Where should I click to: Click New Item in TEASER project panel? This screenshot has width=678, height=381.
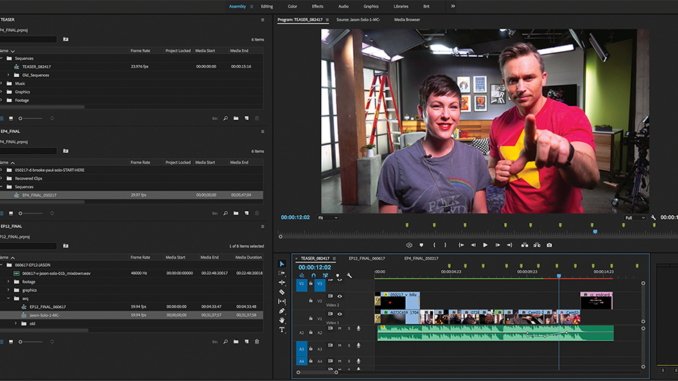246,118
